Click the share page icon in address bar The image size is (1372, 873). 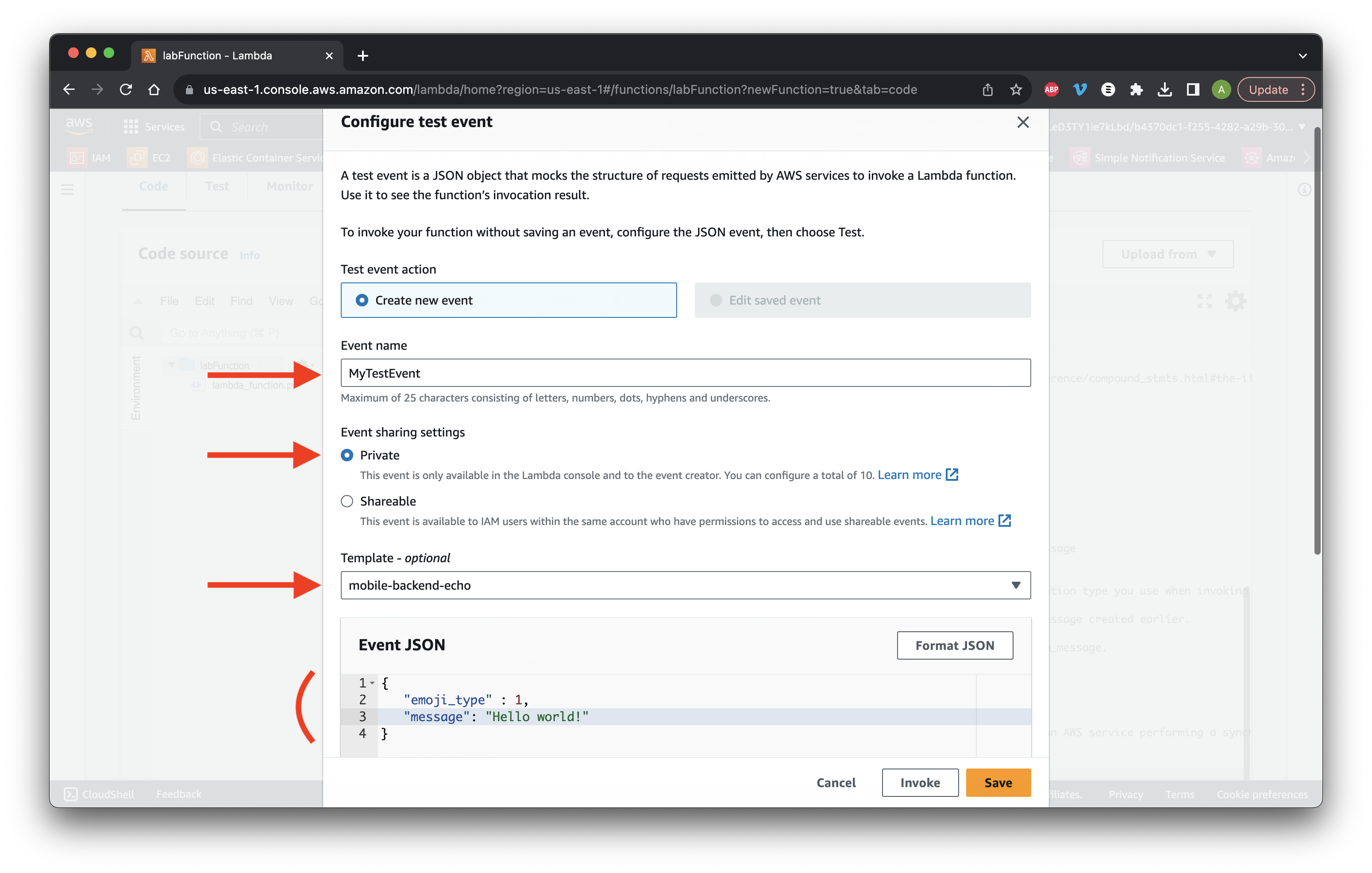[987, 89]
